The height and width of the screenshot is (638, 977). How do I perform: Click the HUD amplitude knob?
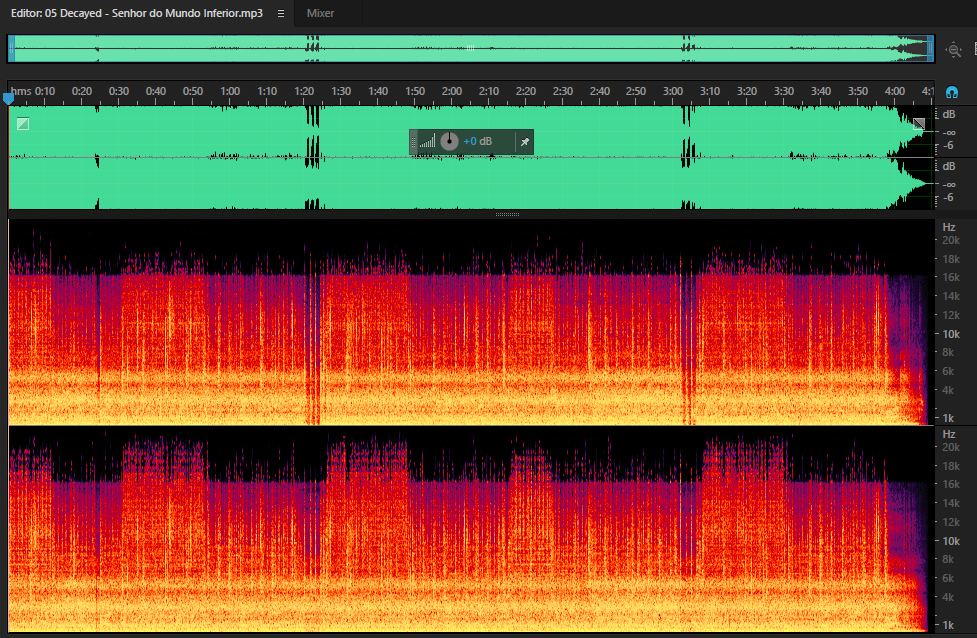coord(449,141)
